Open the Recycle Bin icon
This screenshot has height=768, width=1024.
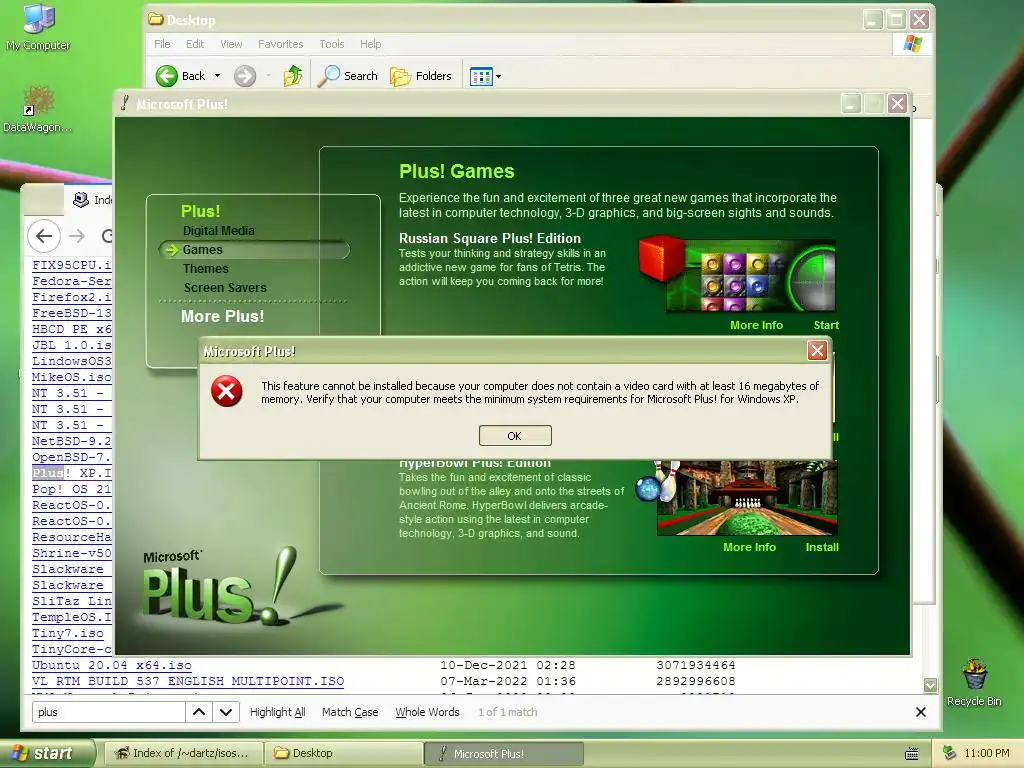[974, 682]
